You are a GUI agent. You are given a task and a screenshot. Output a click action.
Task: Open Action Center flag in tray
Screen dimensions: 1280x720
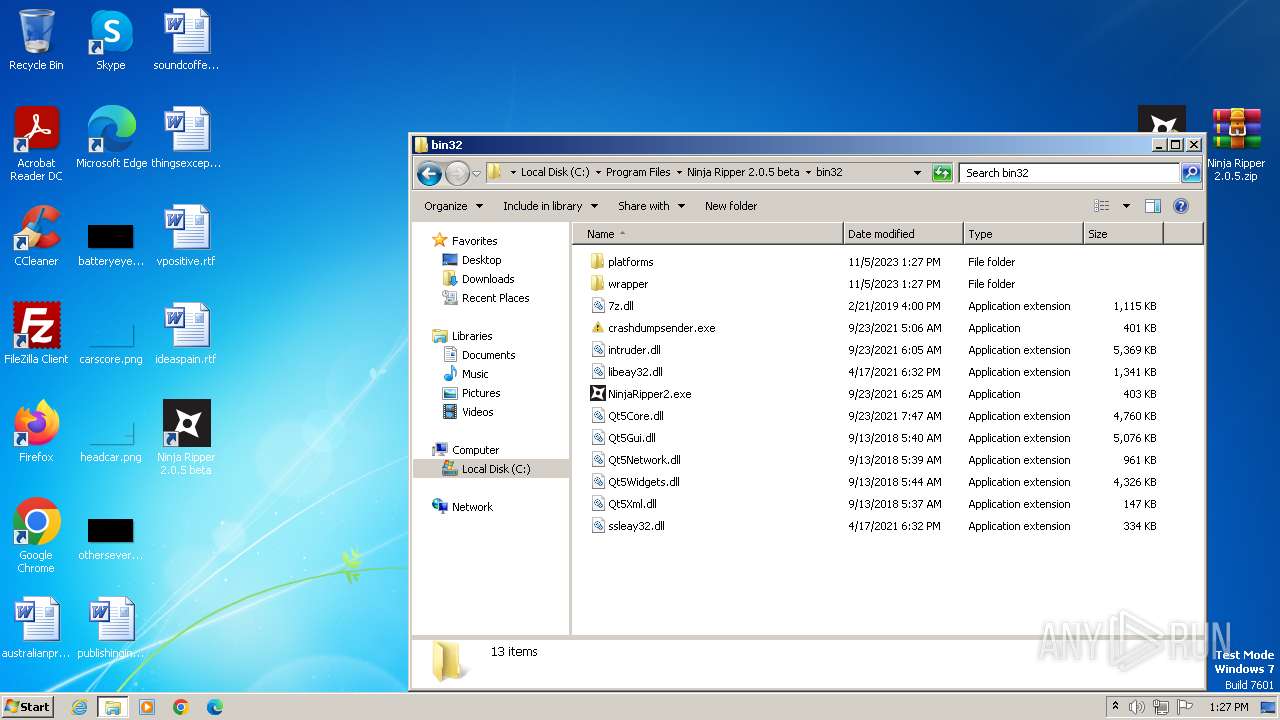pos(1185,707)
